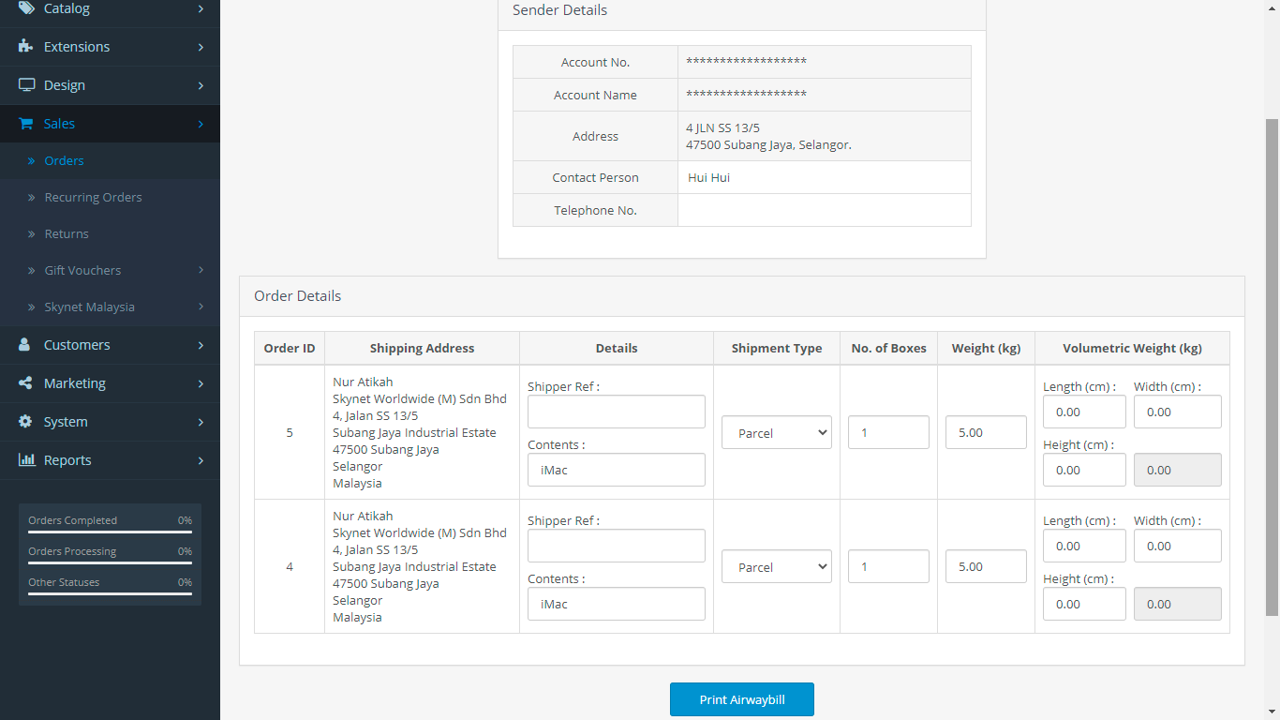
Task: Focus the Shipper Ref field for order 5
Action: [x=616, y=412]
